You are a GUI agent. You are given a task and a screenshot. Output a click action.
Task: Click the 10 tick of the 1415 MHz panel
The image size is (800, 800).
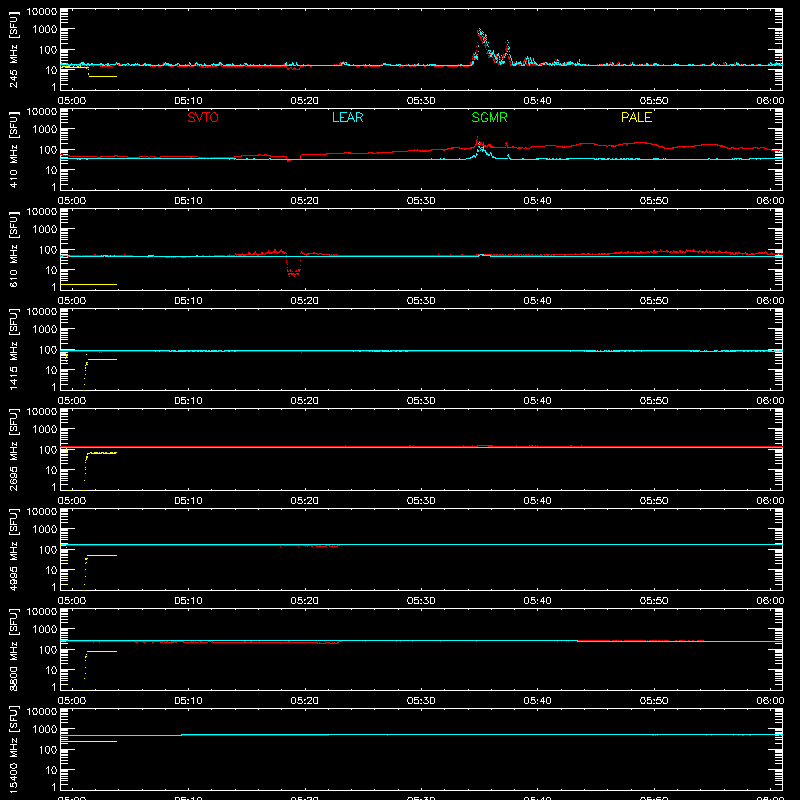point(51,370)
